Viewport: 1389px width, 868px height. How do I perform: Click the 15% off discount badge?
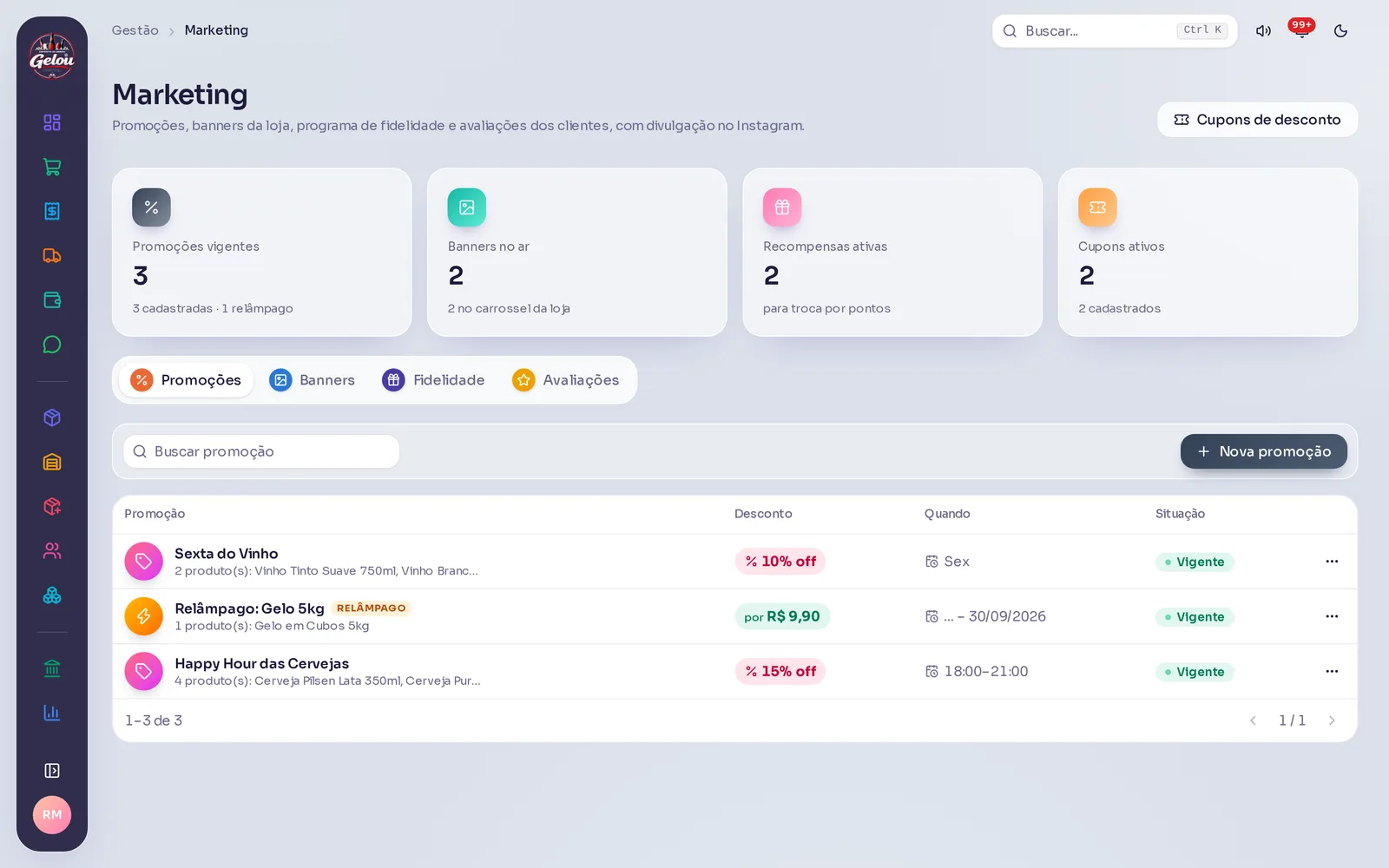point(780,671)
